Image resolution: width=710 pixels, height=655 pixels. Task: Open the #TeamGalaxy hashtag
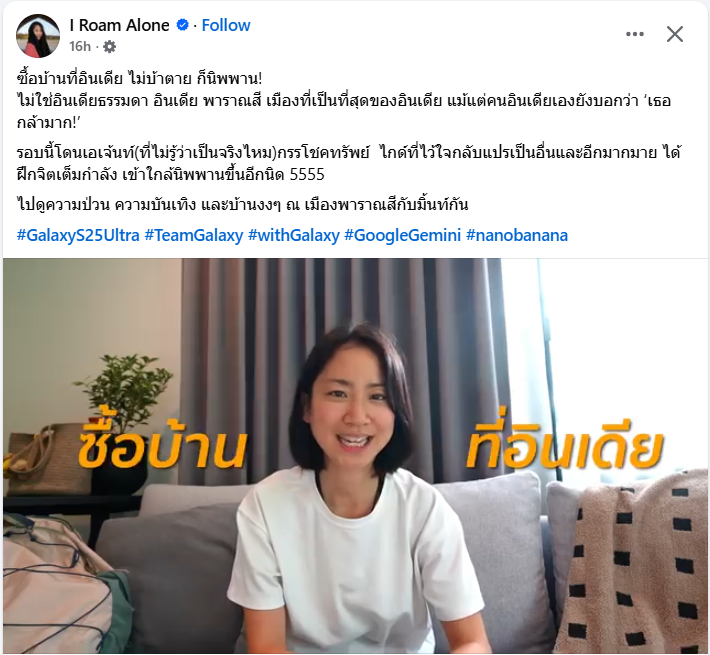pyautogui.click(x=194, y=235)
